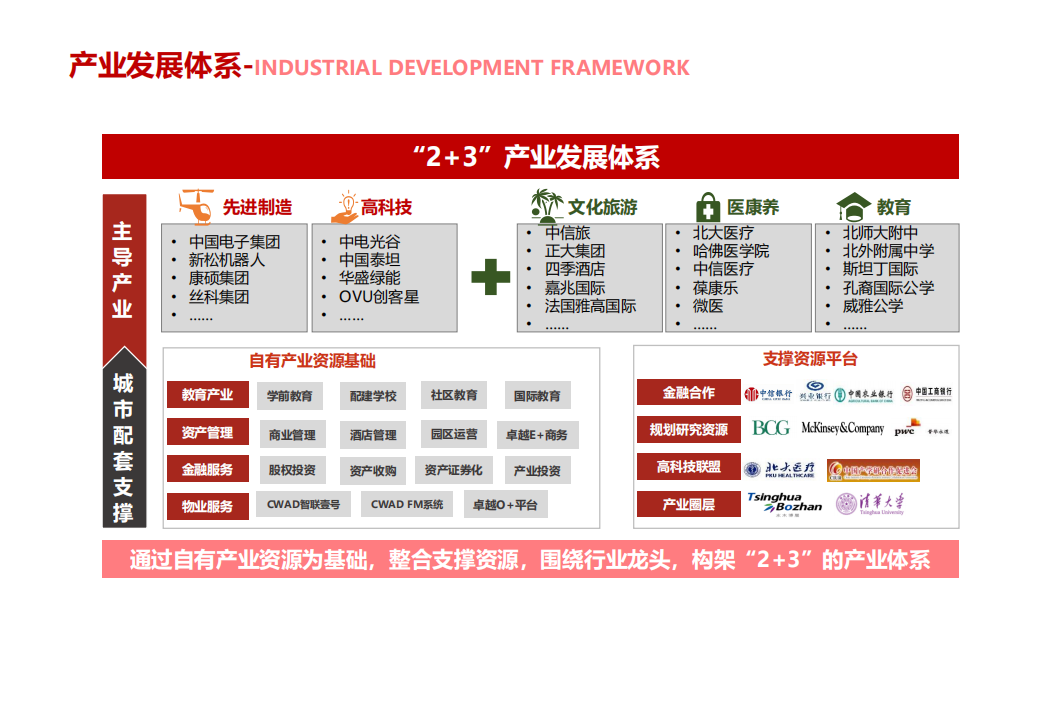Click the McKinsey&Company logo
The width and height of the screenshot is (1039, 720).
pyautogui.click(x=843, y=429)
